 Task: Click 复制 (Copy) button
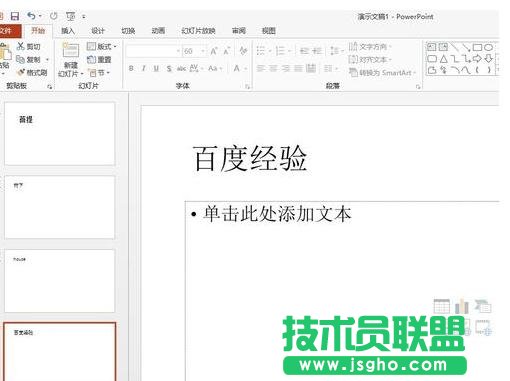point(28,60)
